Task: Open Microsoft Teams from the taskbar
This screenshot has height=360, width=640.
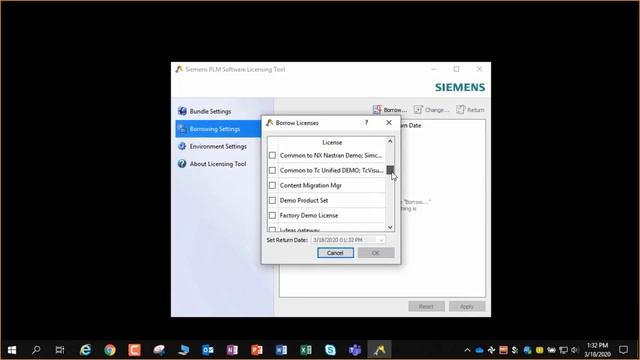Action: click(x=355, y=350)
